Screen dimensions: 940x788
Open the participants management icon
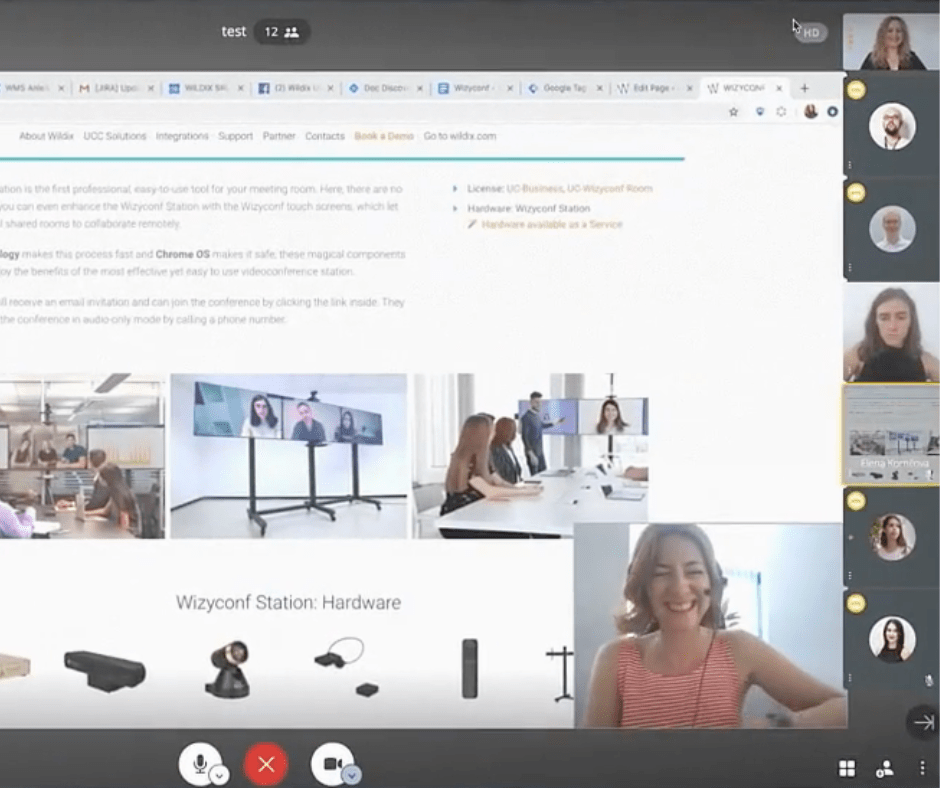[884, 768]
